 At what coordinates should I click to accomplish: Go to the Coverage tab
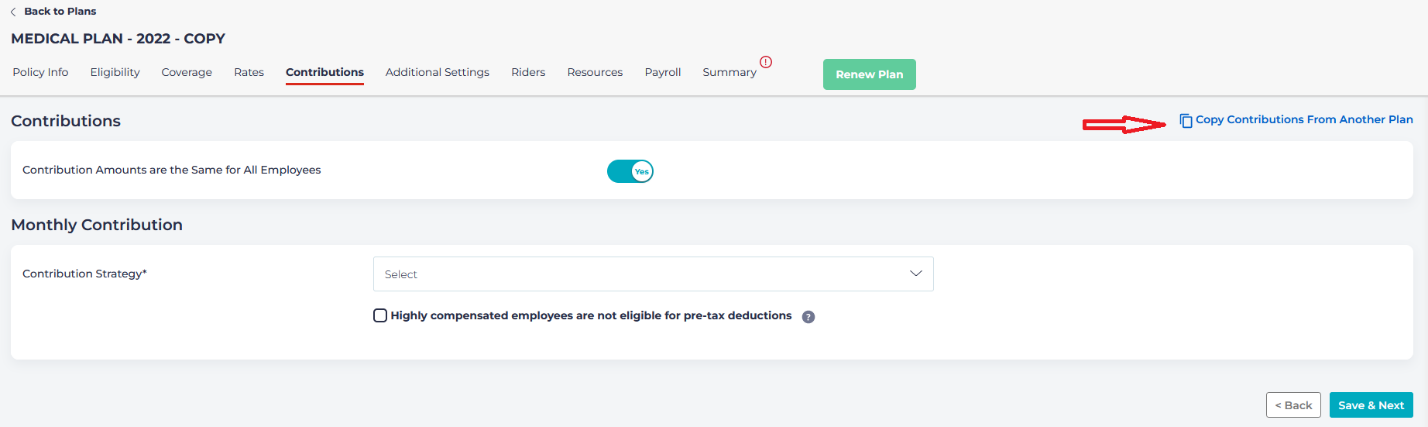coord(187,72)
